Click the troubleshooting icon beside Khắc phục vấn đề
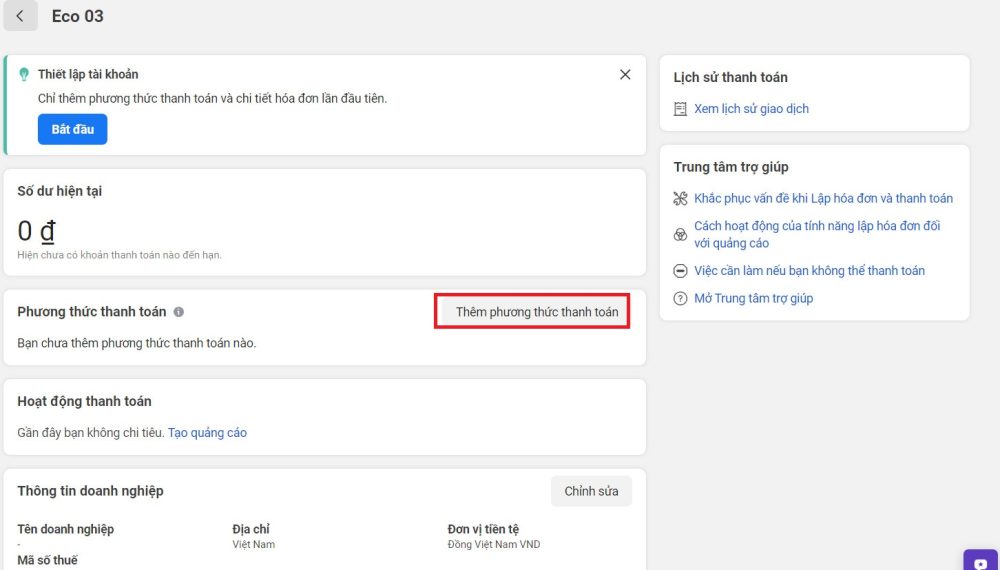The width and height of the screenshot is (1000, 570). point(680,198)
